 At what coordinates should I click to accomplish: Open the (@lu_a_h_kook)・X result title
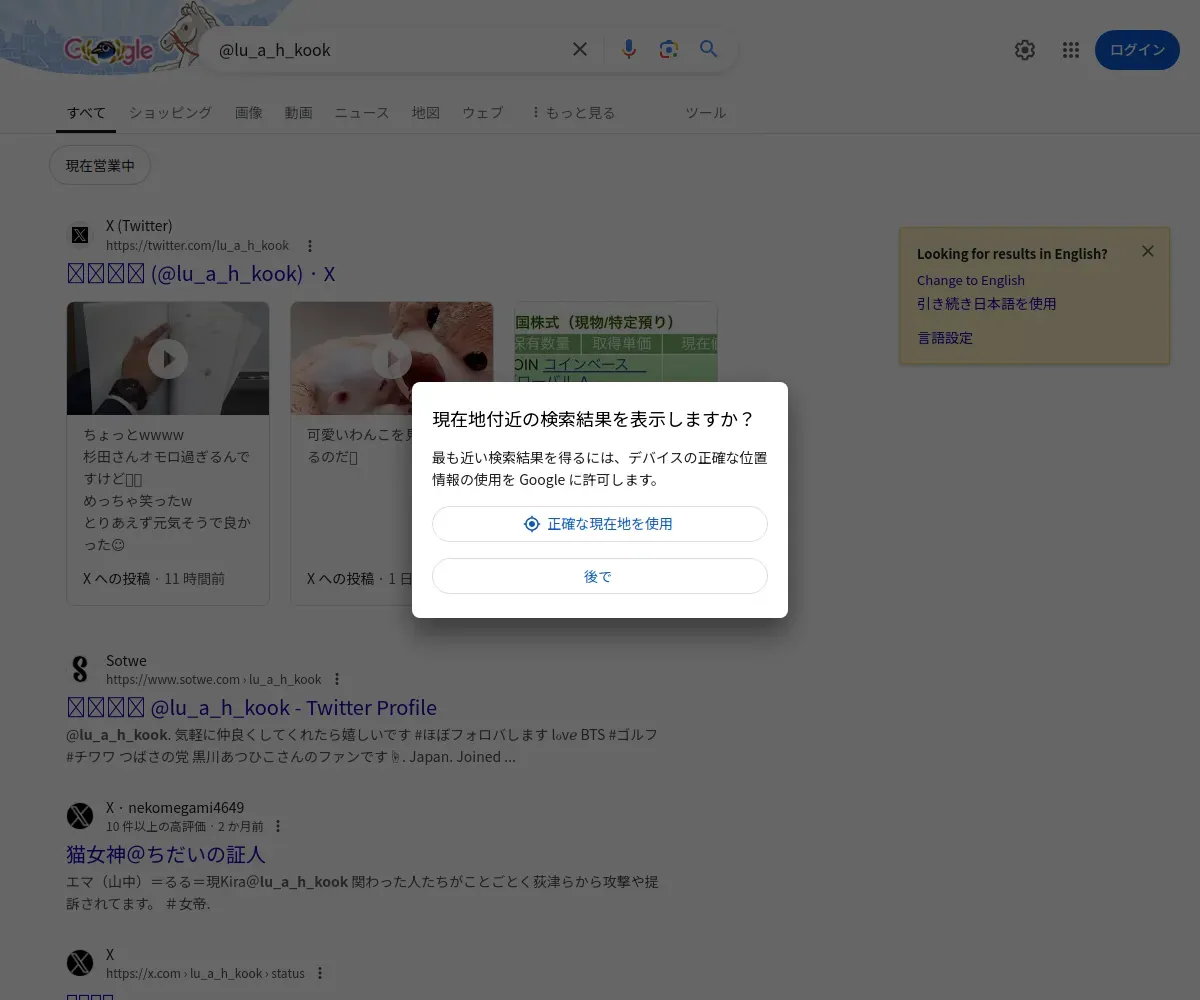201,274
